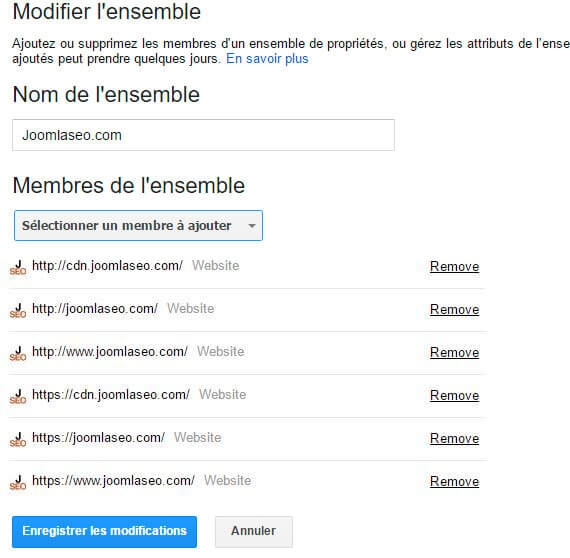Remove http://www.joomlaseo.com/ member

[454, 352]
